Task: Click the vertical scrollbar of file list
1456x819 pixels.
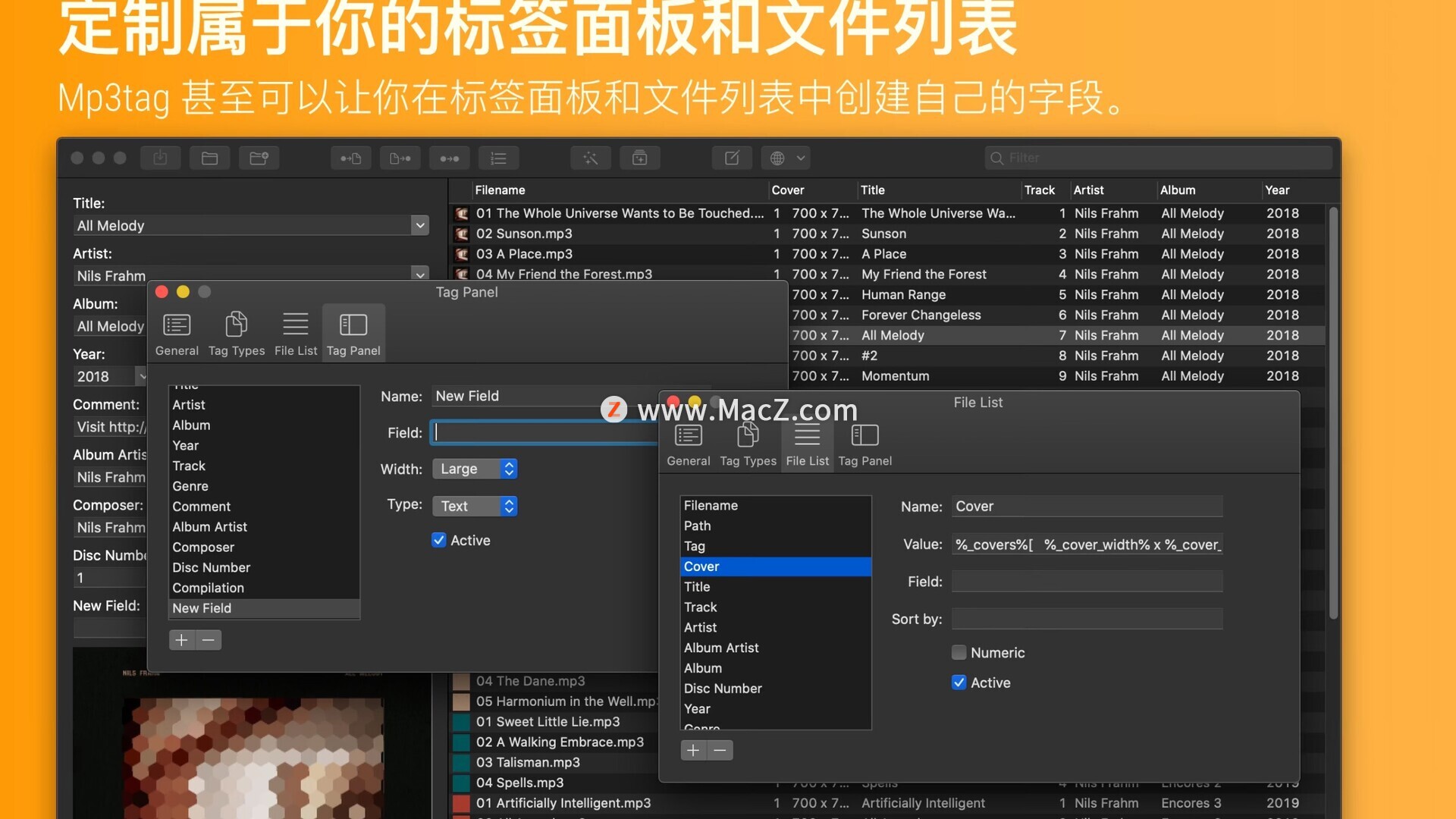Action: 1333,413
